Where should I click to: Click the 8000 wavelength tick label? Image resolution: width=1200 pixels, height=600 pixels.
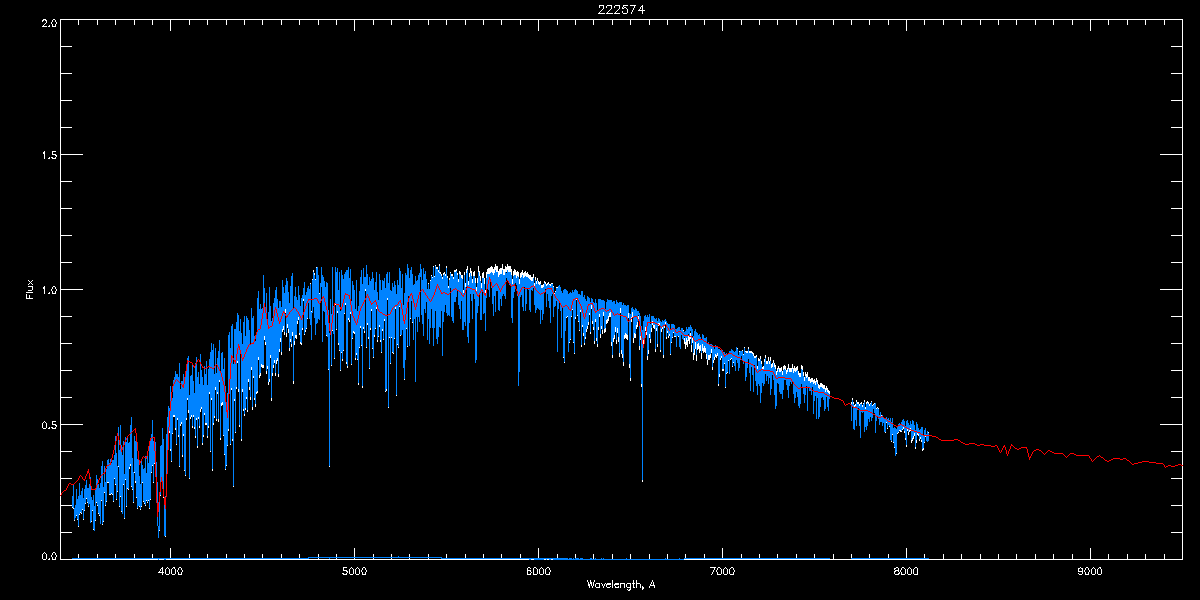click(x=906, y=571)
